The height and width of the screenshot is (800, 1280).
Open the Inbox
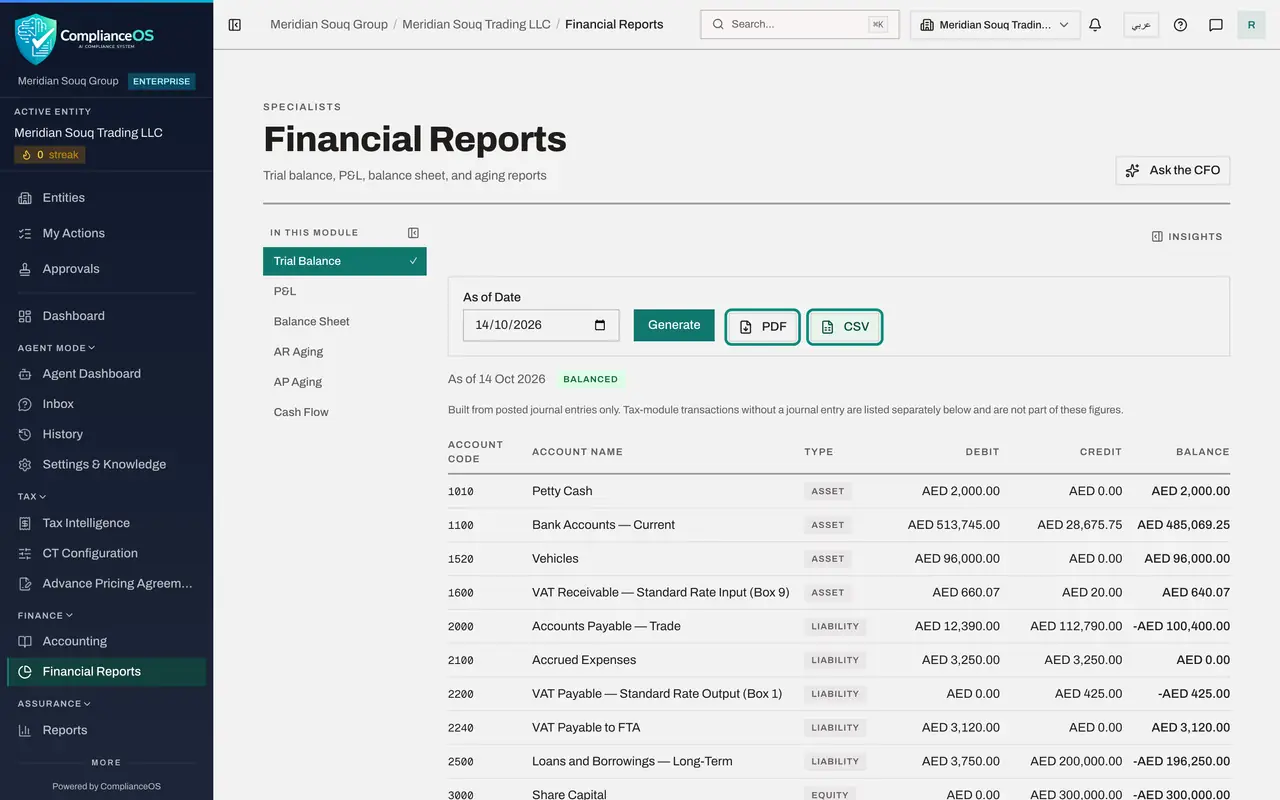tap(106, 404)
